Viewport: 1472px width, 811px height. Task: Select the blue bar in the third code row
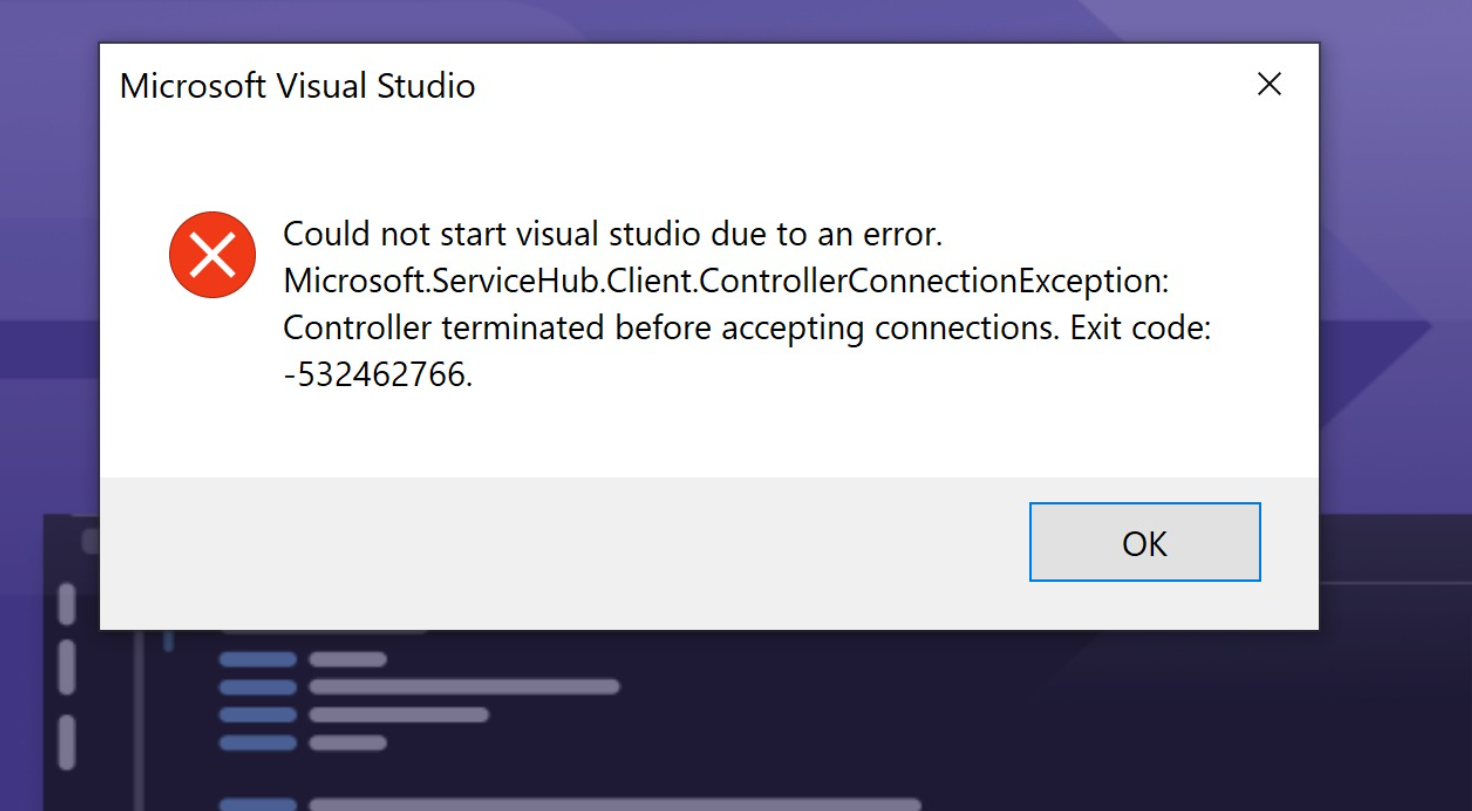click(258, 715)
